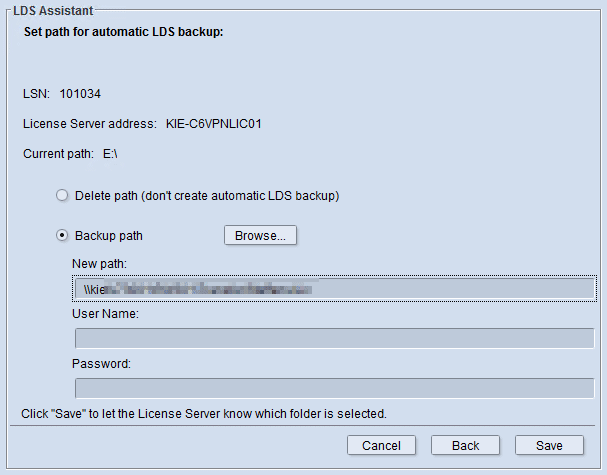Image resolution: width=607 pixels, height=475 pixels.
Task: Click the LSN value 101034
Action: (x=81, y=94)
